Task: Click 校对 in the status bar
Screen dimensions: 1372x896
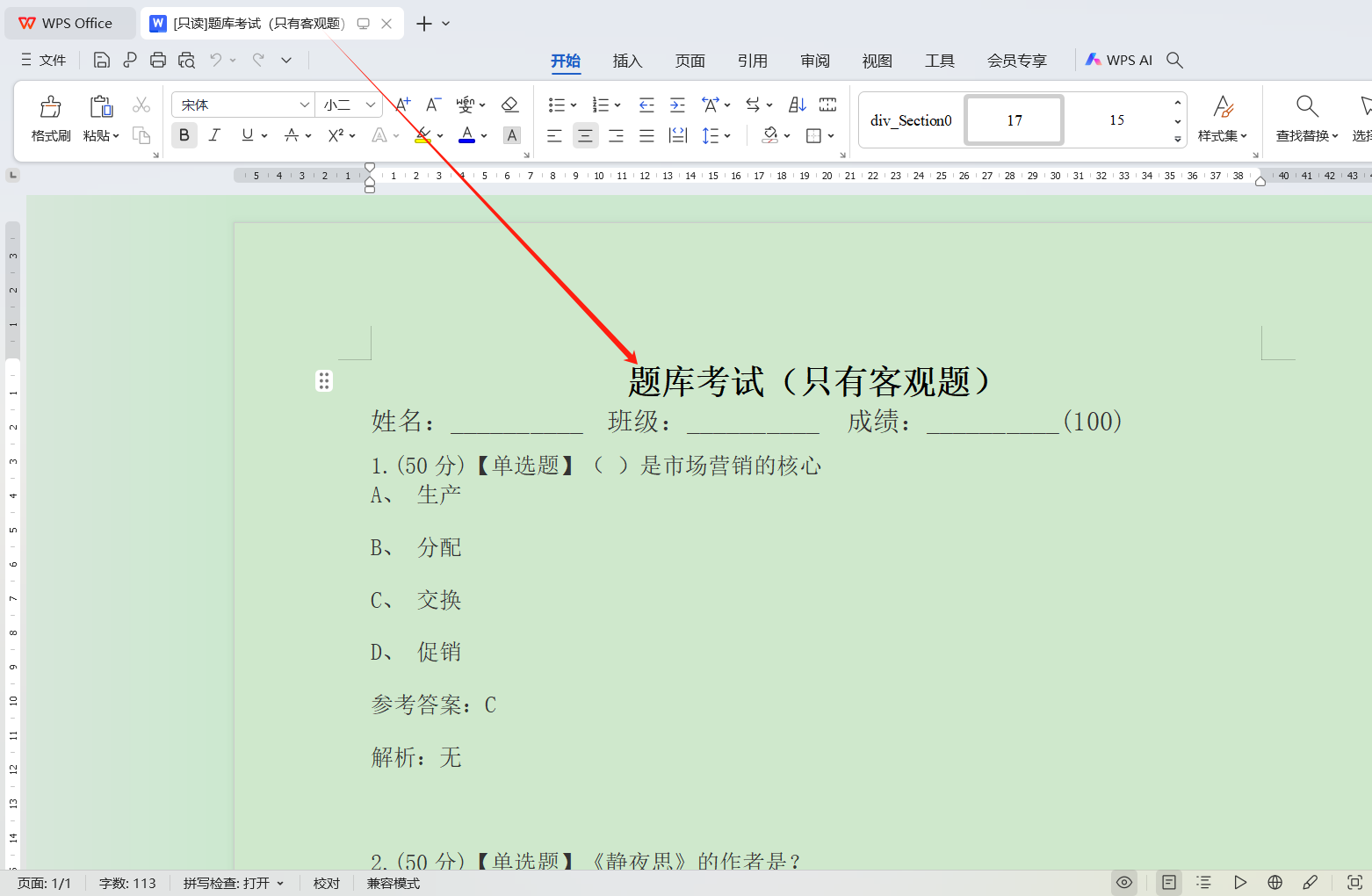Action: (x=326, y=883)
